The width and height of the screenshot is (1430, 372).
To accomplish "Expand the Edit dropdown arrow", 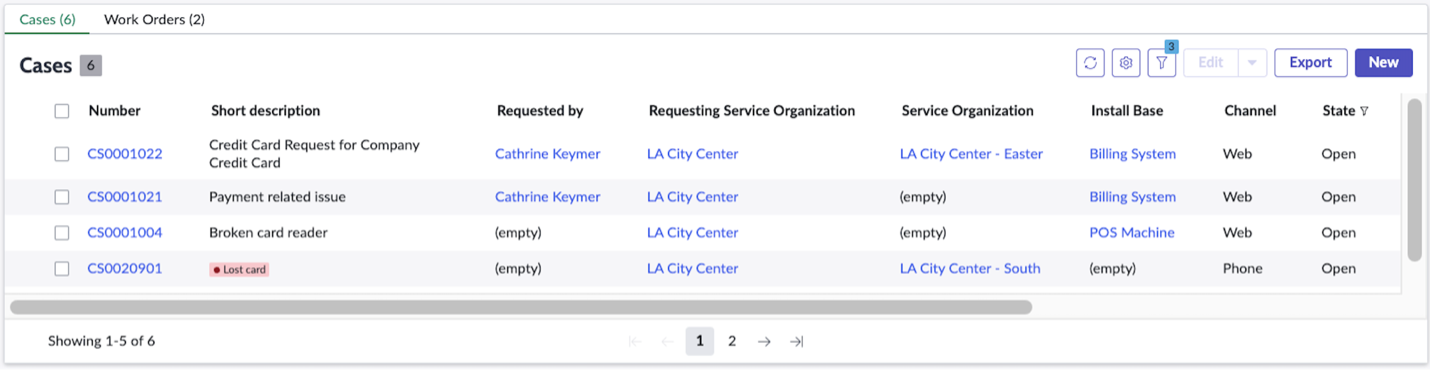I will (1253, 62).
